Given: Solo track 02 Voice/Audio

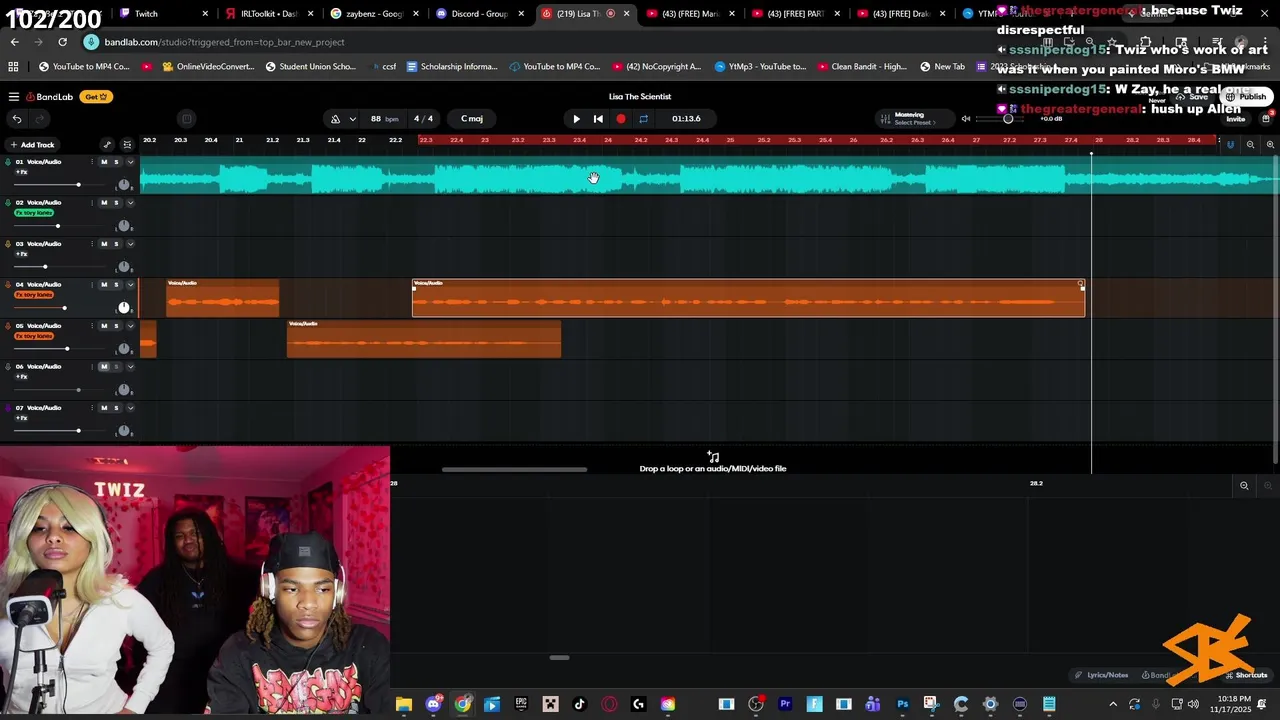Looking at the screenshot, I should (116, 203).
